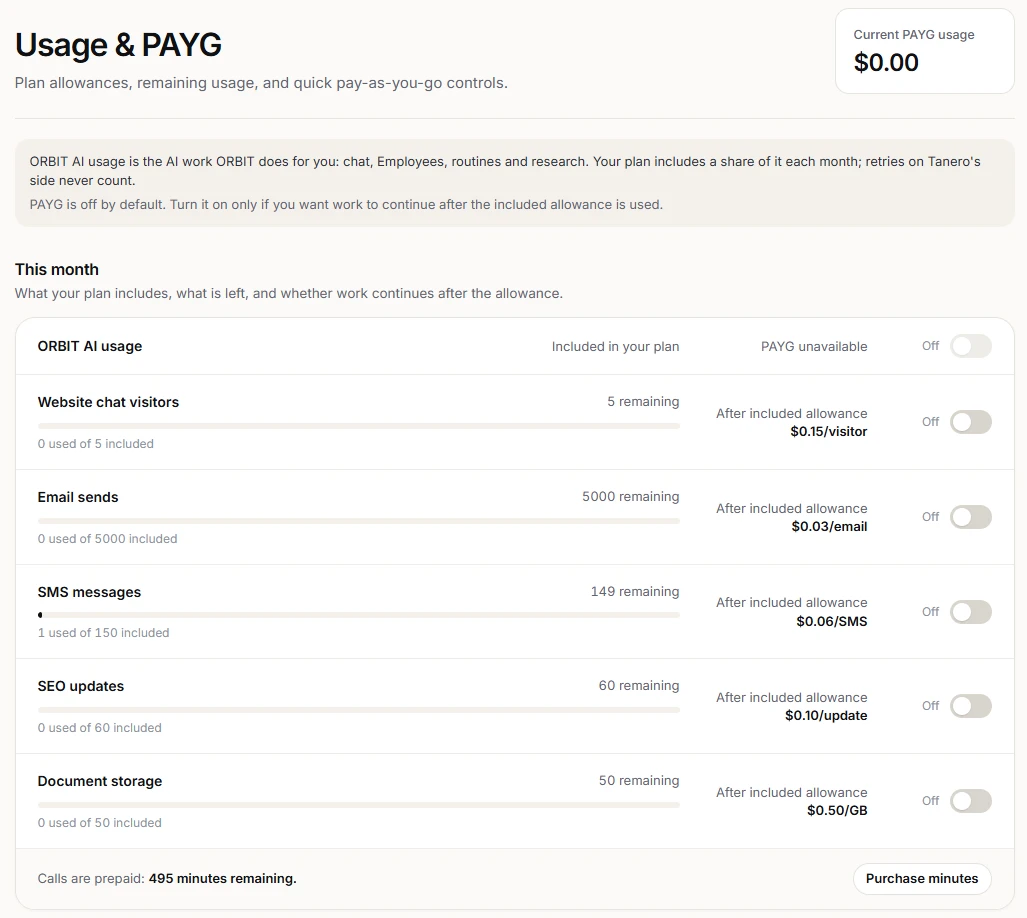Select the SMS messages usage progress bar
Viewport: 1027px width, 918px height.
coord(359,615)
